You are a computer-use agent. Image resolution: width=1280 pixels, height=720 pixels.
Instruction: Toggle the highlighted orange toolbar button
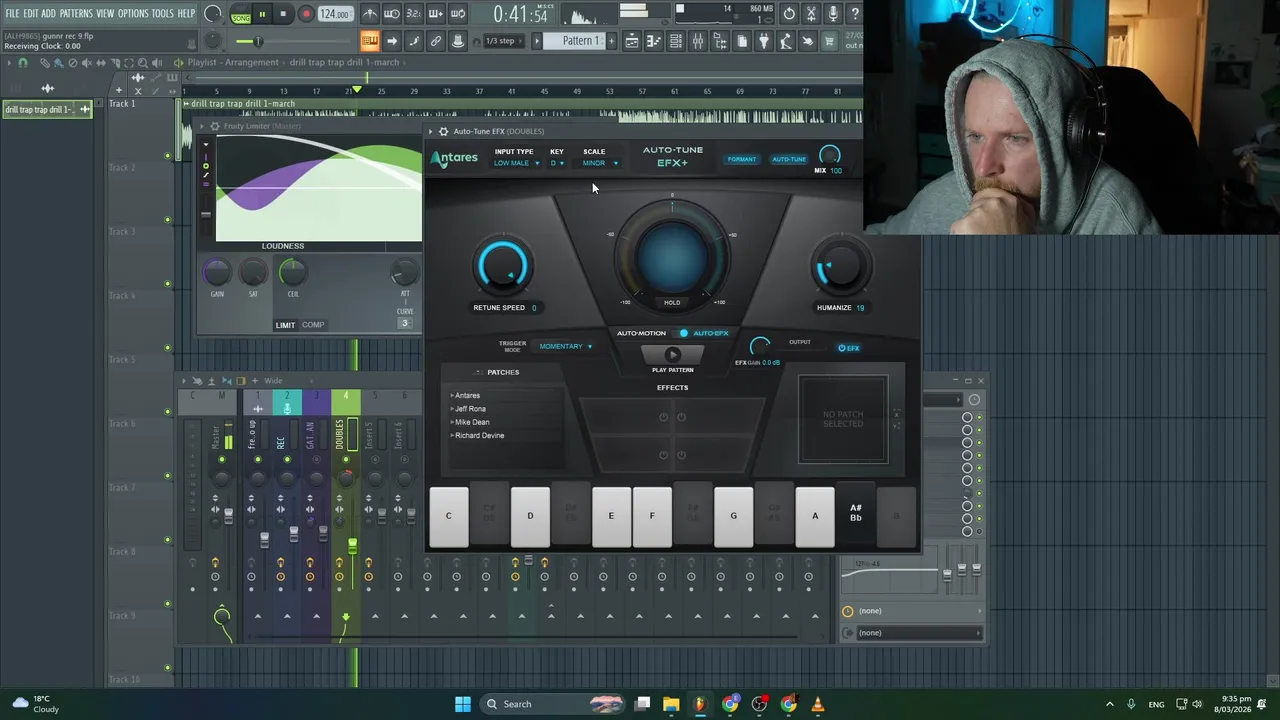click(370, 41)
